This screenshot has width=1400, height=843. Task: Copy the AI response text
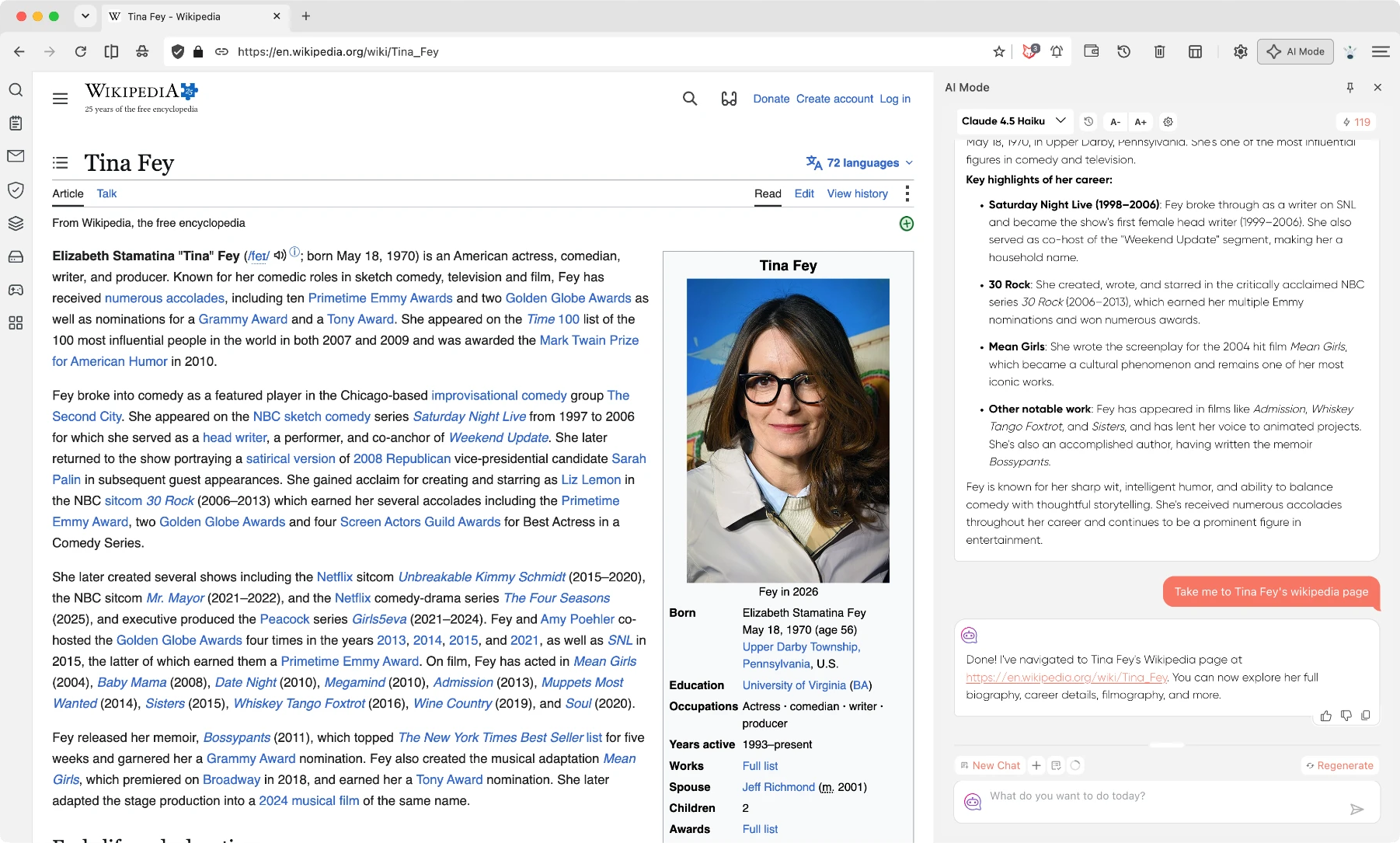click(1366, 716)
